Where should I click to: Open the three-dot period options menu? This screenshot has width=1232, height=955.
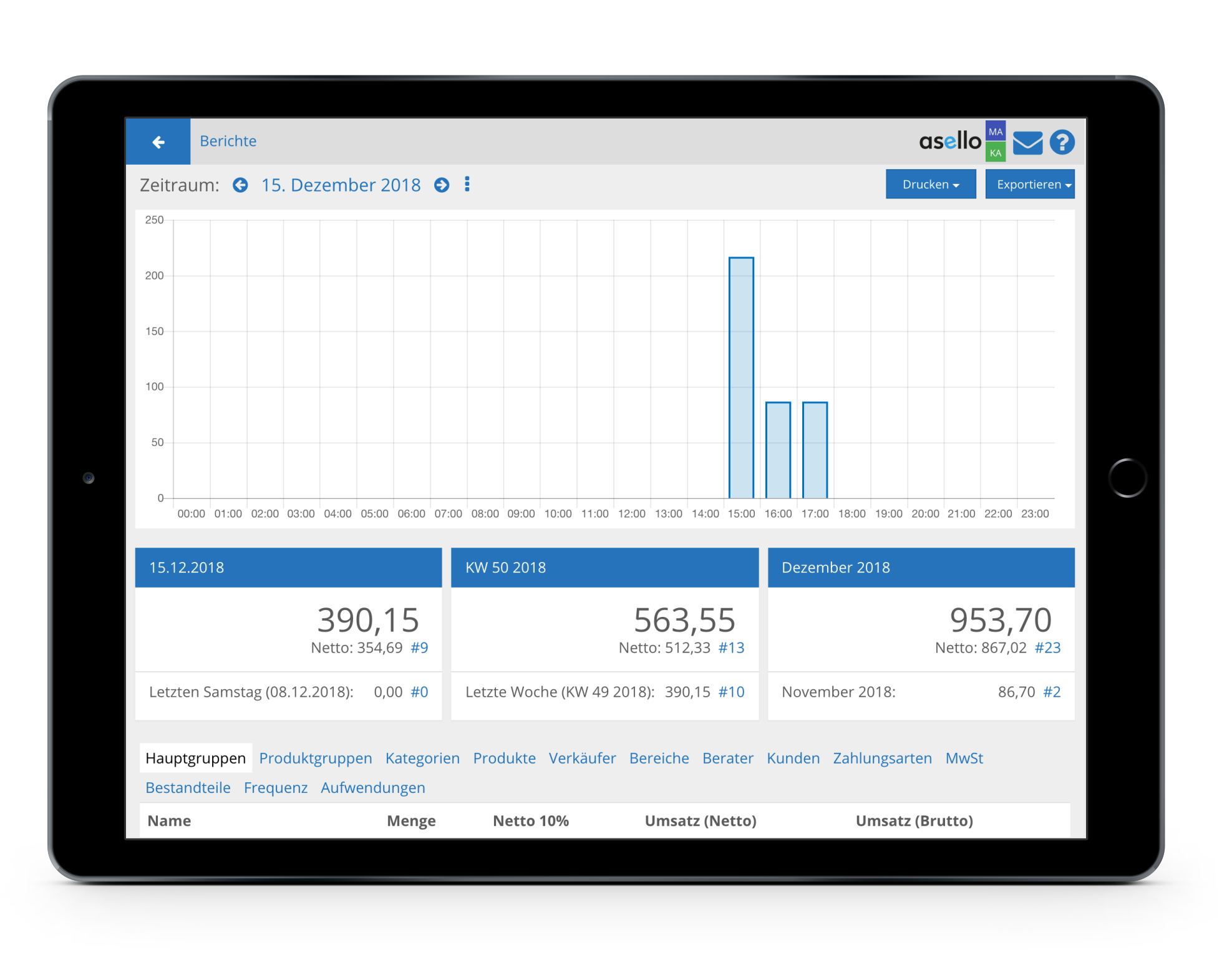(x=467, y=184)
